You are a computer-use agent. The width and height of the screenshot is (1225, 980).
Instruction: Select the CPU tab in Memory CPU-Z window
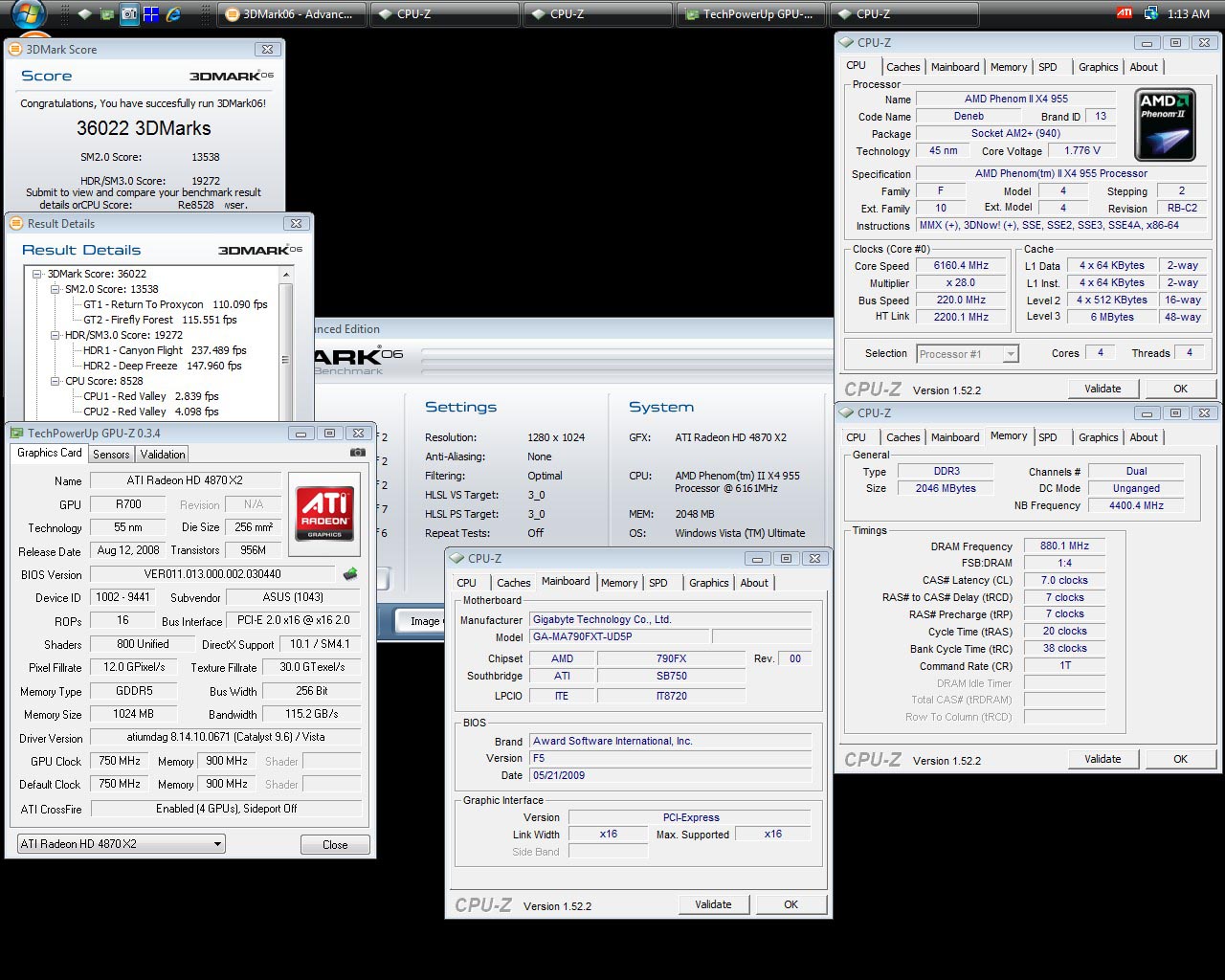[x=857, y=437]
